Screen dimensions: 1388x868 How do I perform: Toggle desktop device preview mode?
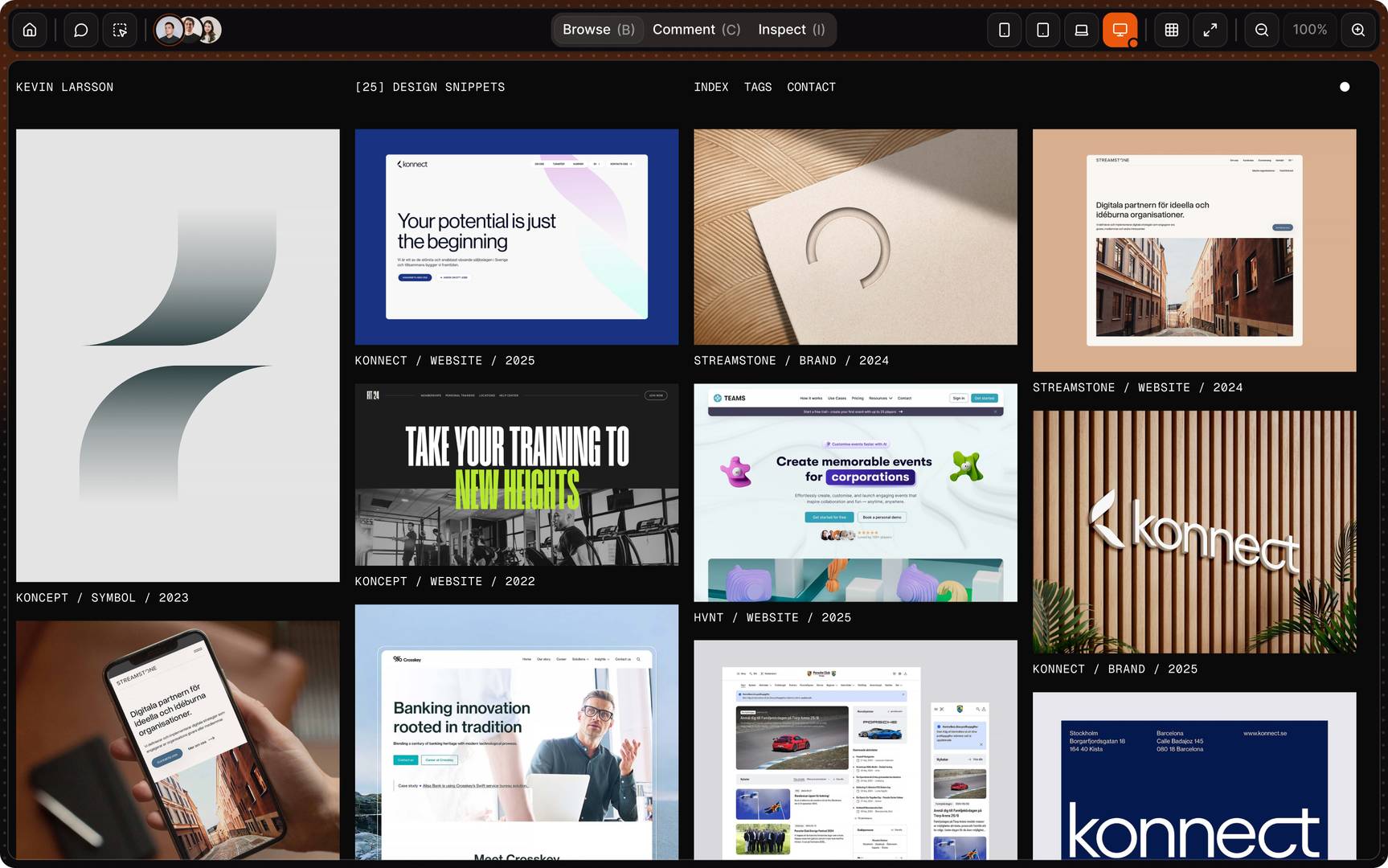click(x=1120, y=30)
